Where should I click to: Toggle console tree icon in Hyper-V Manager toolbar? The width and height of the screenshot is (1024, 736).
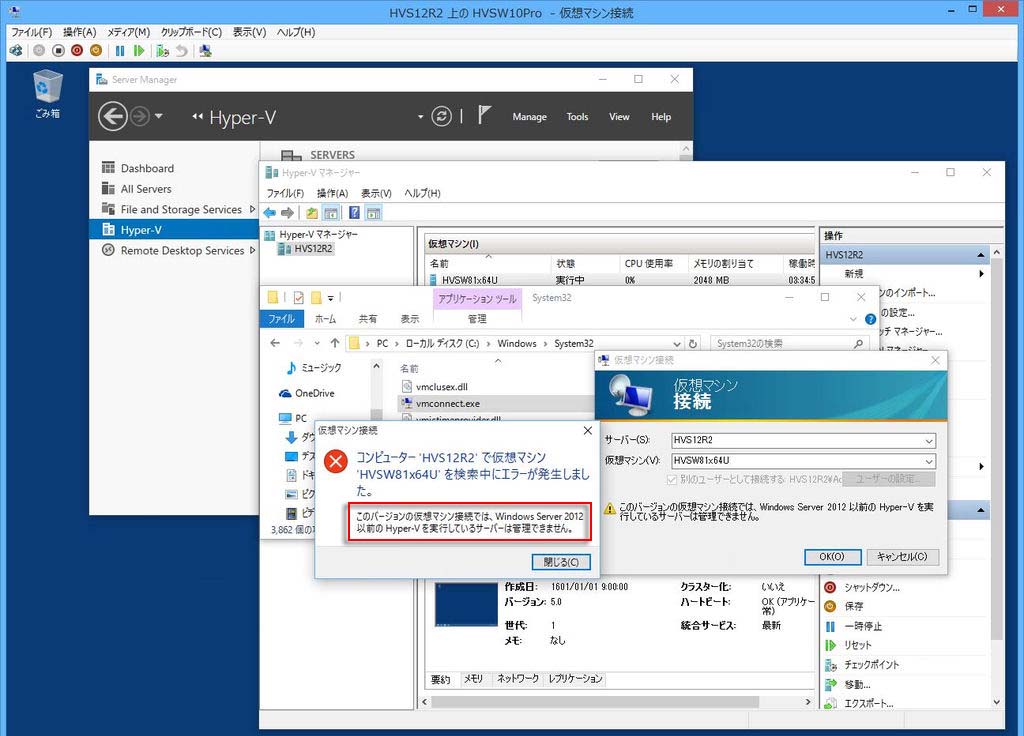(x=331, y=213)
